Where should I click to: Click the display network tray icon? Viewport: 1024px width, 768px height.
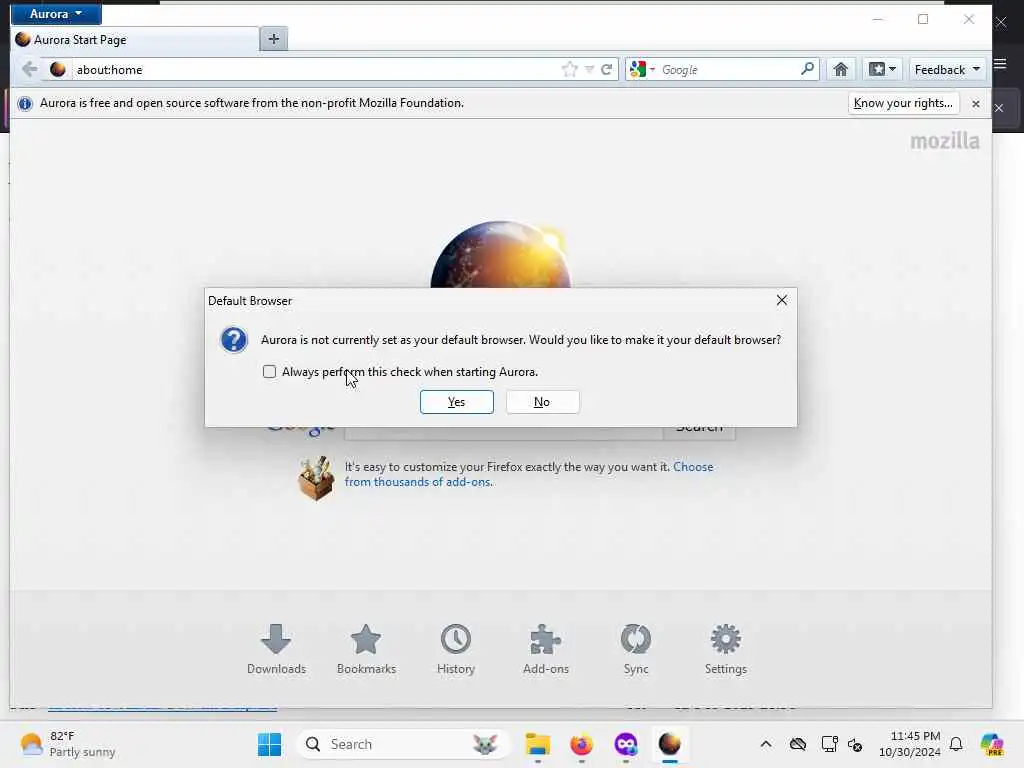tap(829, 744)
